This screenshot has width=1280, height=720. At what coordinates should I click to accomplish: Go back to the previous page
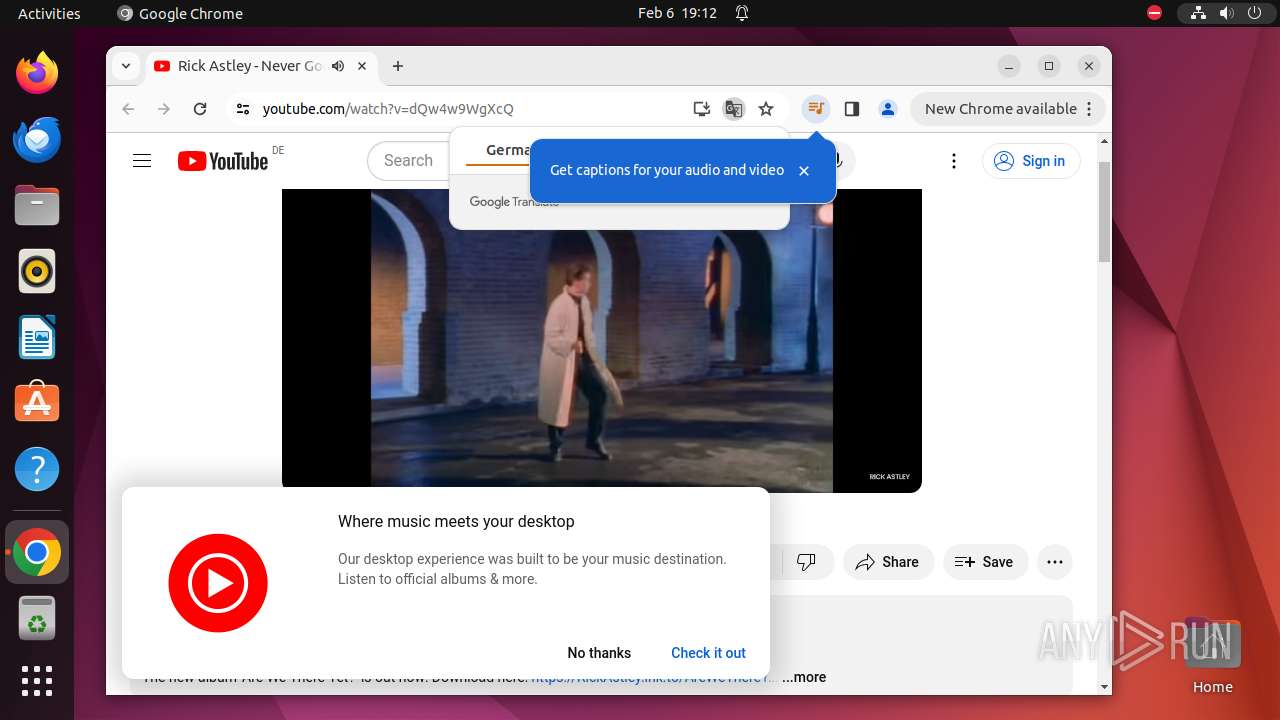click(x=128, y=109)
